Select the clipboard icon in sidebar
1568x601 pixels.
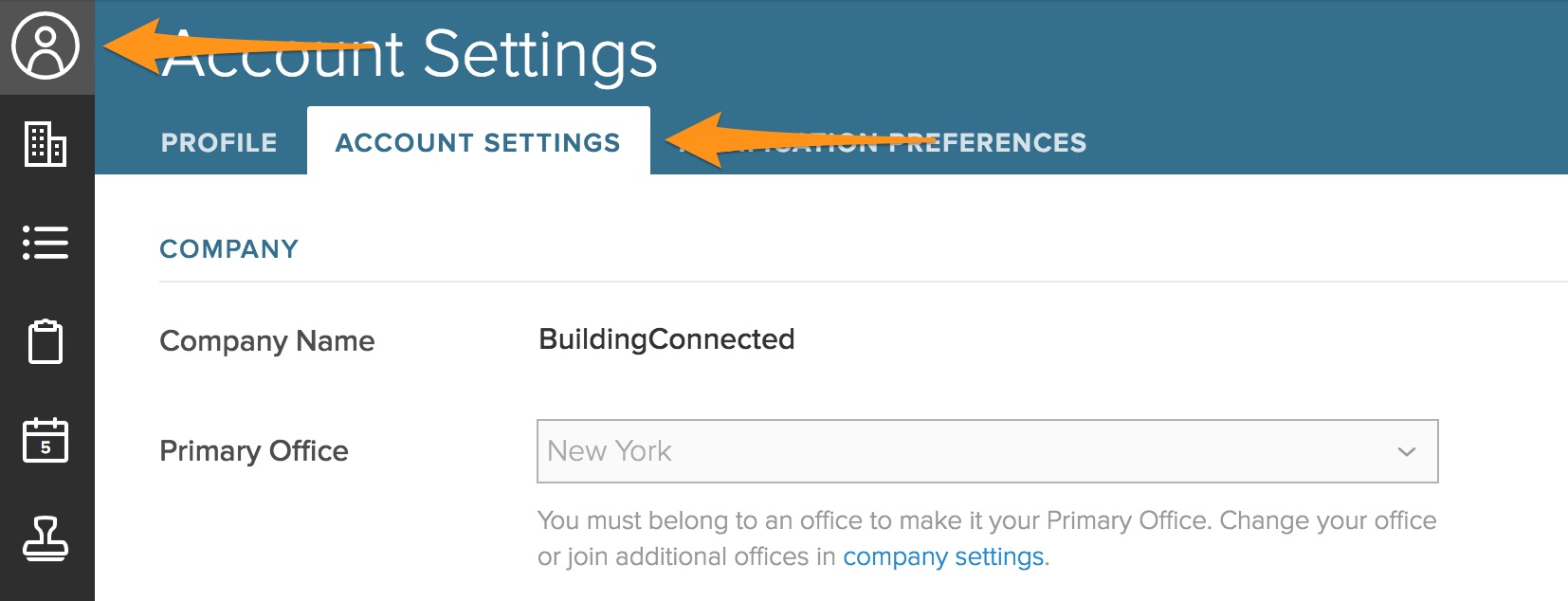tap(46, 341)
